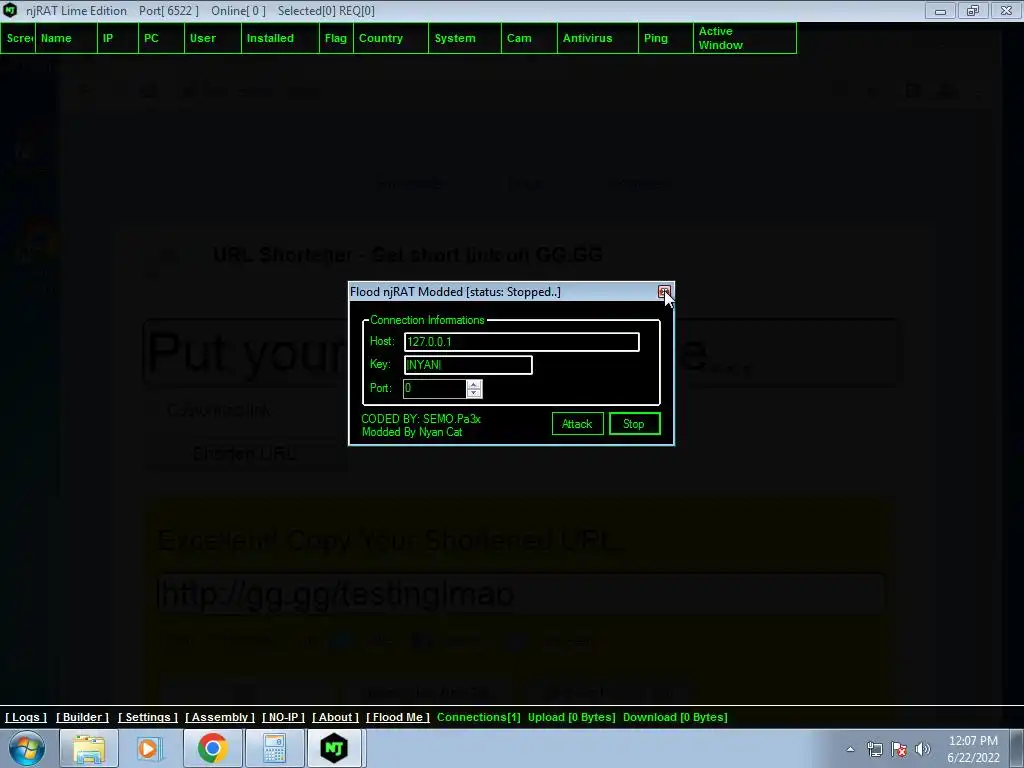Minimize the njRAT Lime Edition window

pyautogui.click(x=940, y=11)
